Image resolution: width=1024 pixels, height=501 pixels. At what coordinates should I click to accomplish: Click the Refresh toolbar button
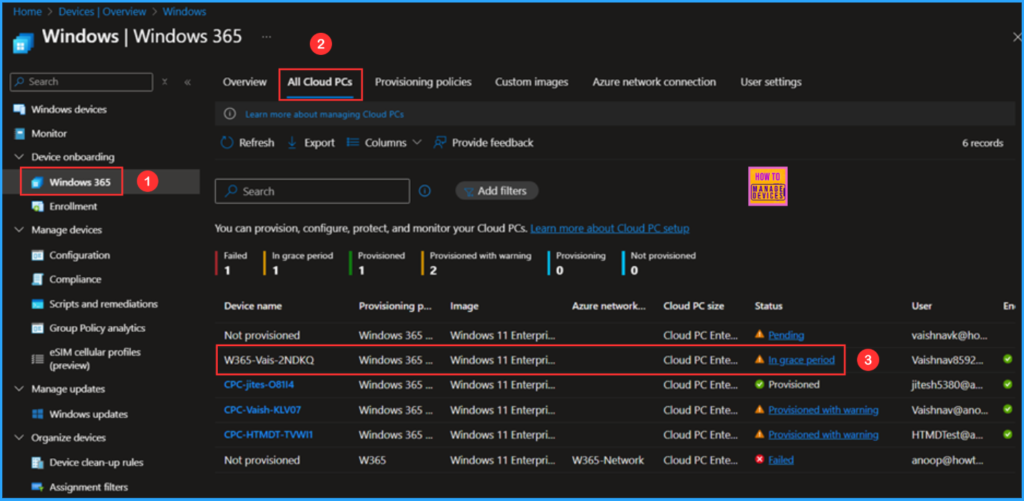(x=248, y=142)
